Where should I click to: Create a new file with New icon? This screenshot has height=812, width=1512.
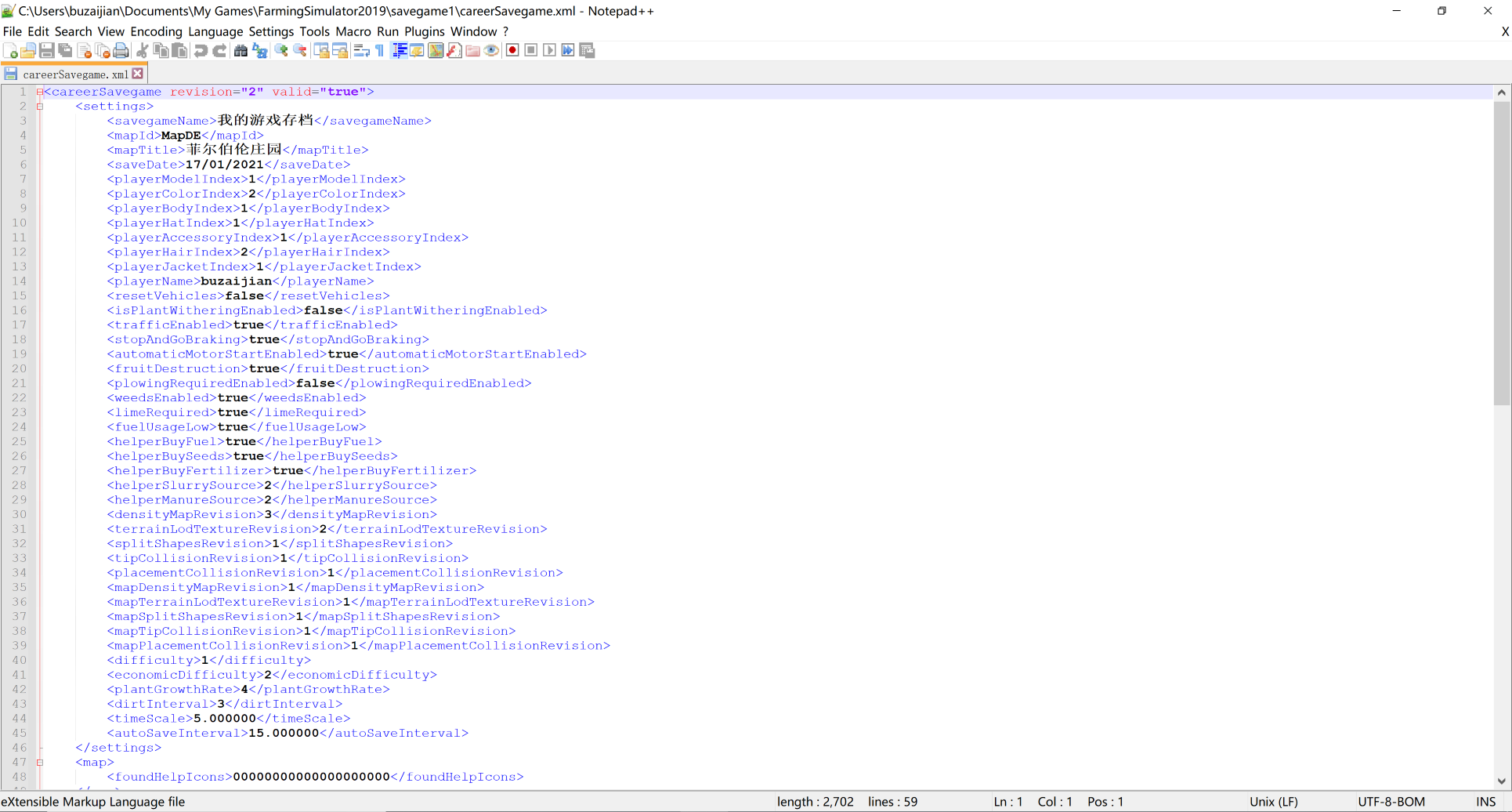[x=10, y=51]
